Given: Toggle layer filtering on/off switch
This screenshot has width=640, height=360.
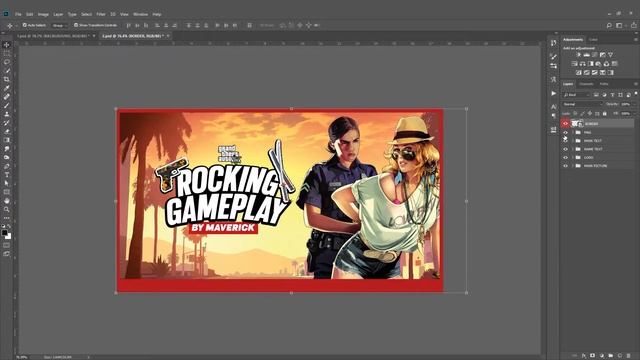Looking at the screenshot, I should 636,94.
